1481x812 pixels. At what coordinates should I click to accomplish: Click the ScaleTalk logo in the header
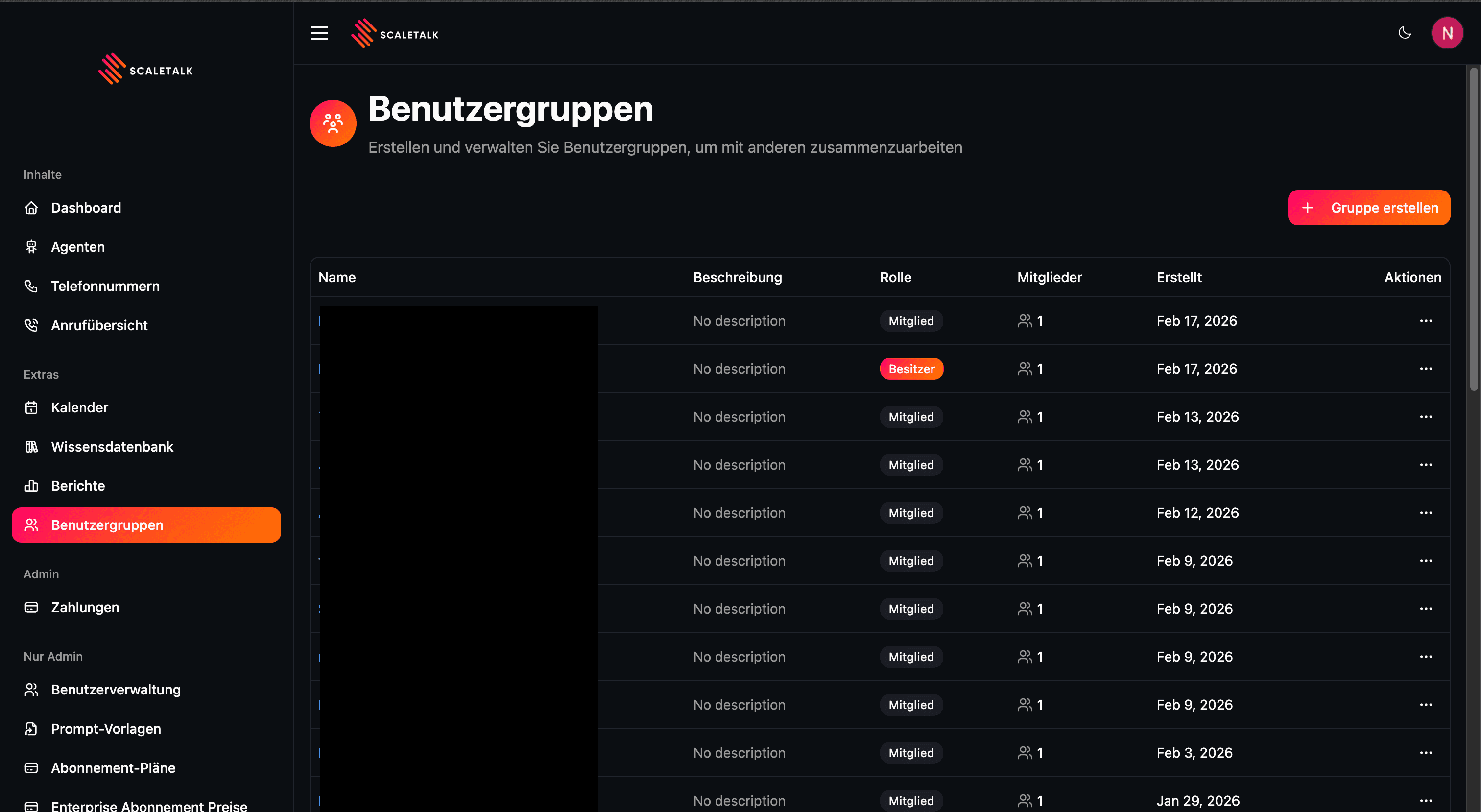(395, 33)
